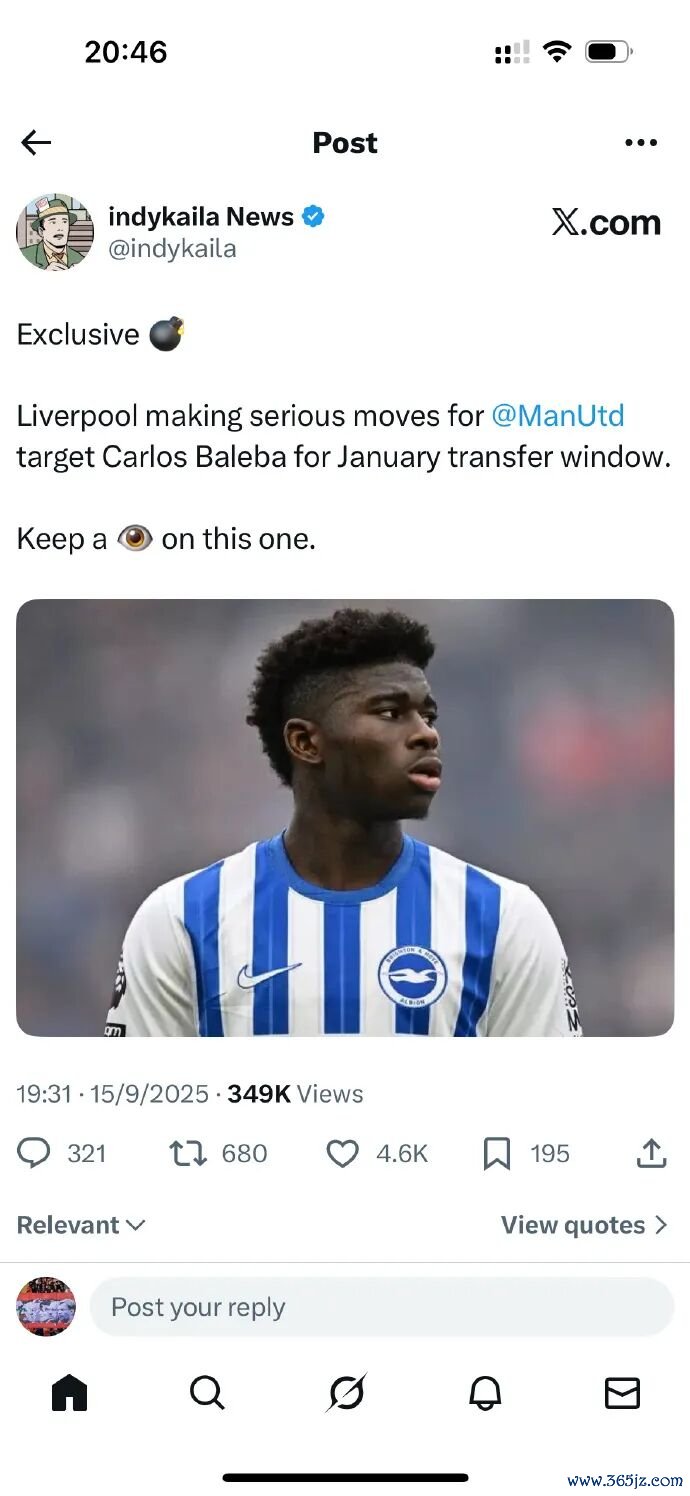Open the @ManUtd mention link
This screenshot has height=1496, width=690.
coord(557,415)
